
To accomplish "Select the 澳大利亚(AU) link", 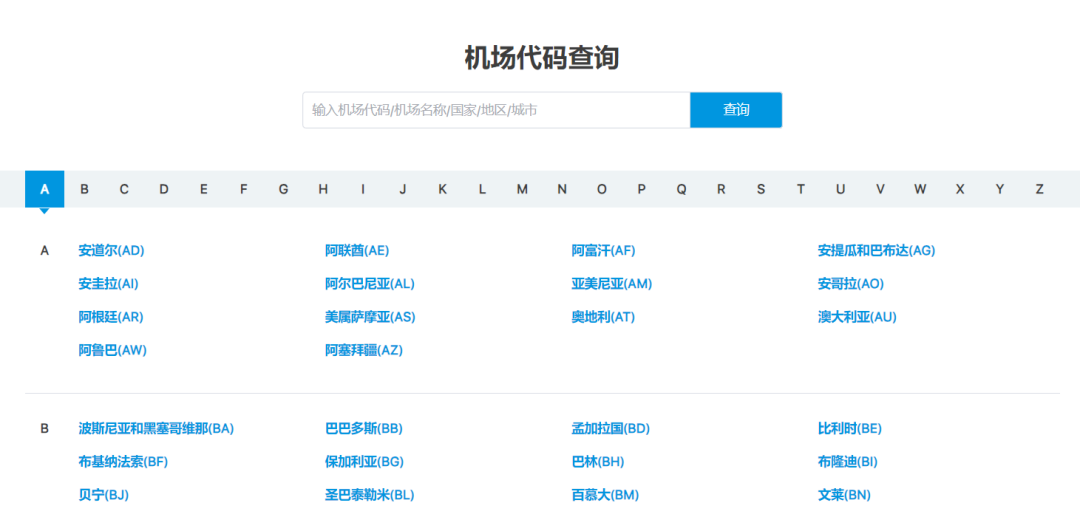I will [858, 317].
